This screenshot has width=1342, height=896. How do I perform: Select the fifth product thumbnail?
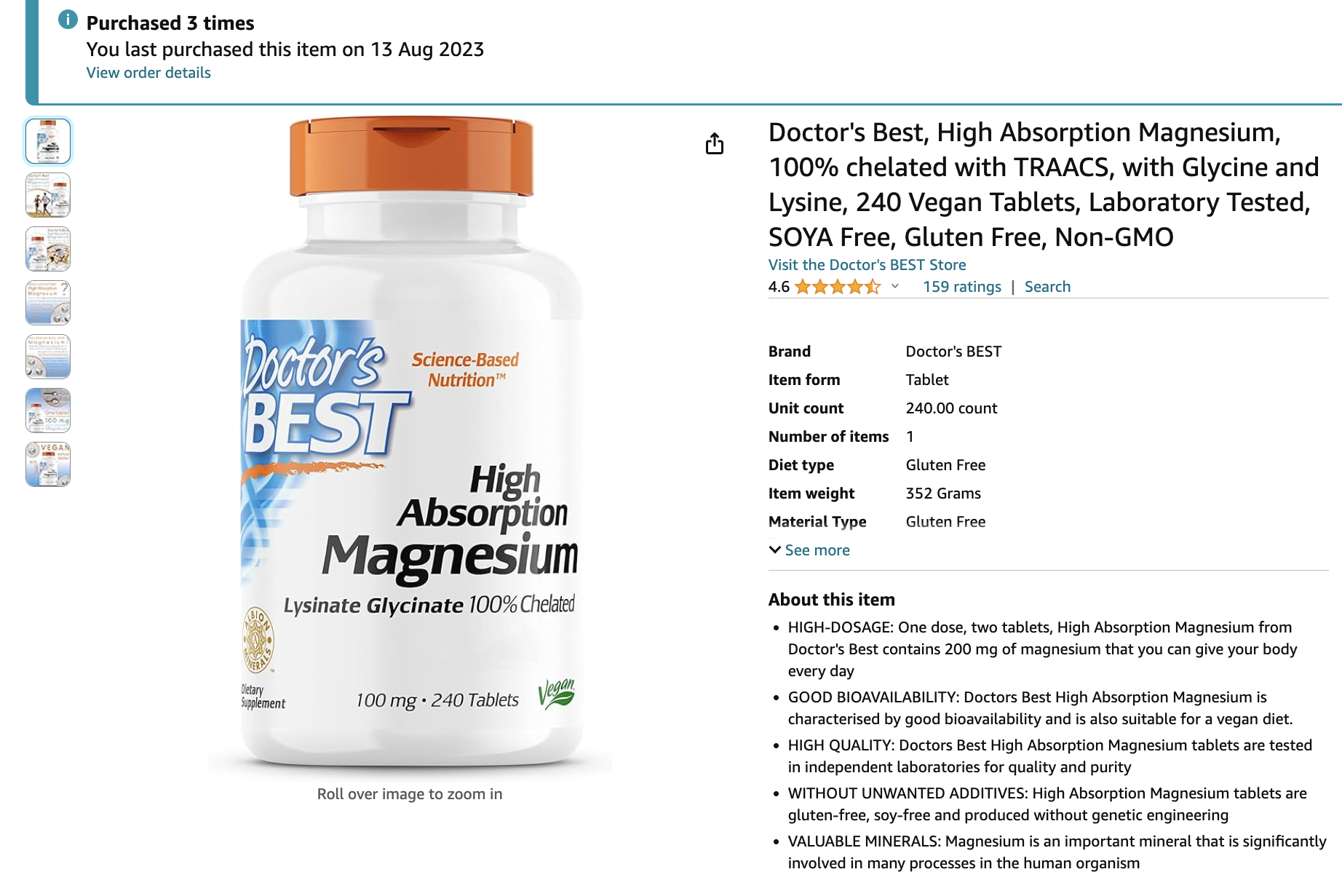click(x=48, y=357)
